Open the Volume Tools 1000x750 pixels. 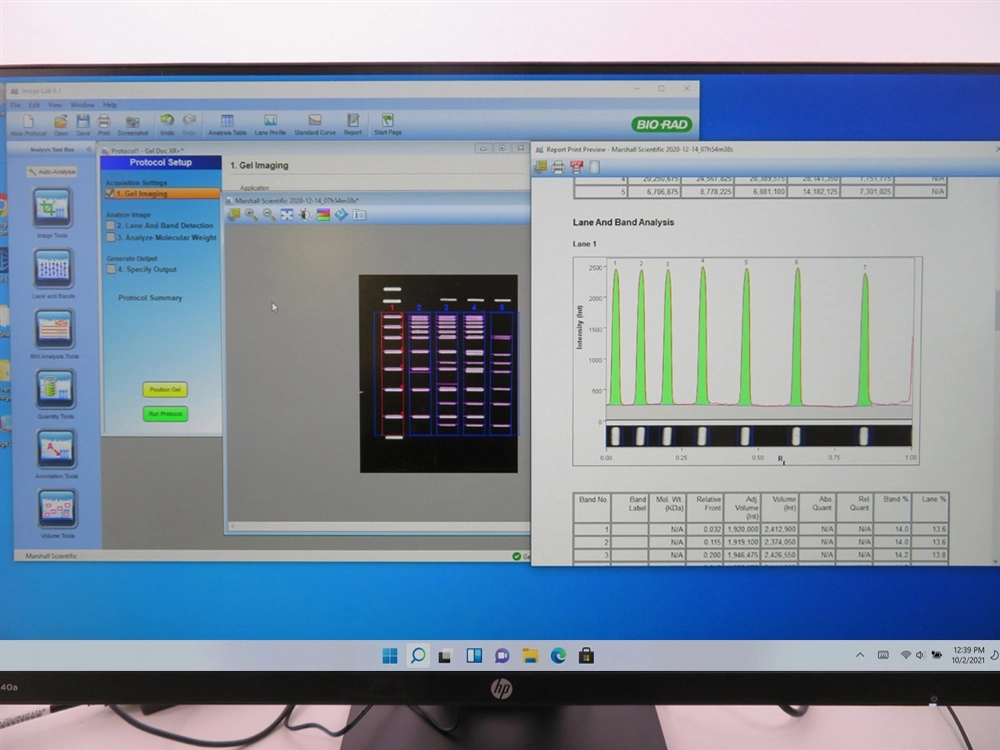tap(57, 509)
